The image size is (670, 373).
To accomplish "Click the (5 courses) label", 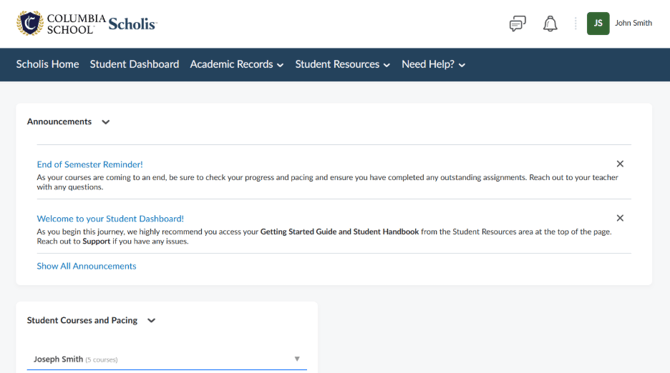I will coord(102,360).
